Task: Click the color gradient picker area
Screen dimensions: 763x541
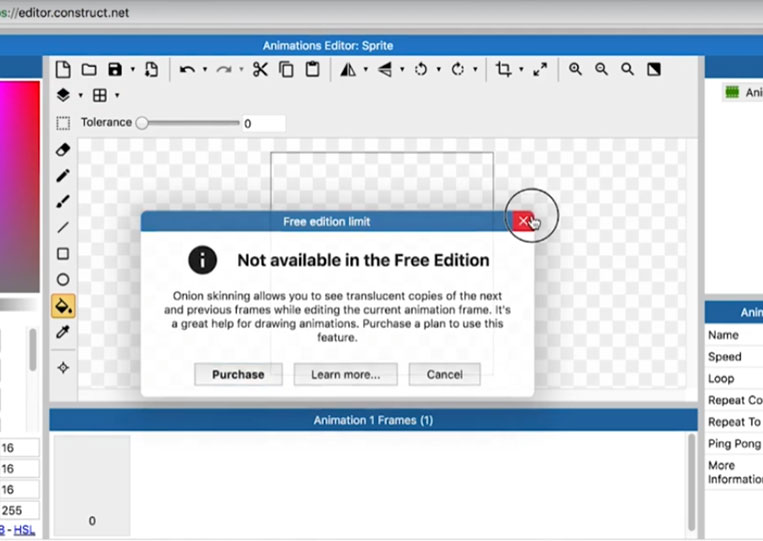Action: tap(19, 187)
